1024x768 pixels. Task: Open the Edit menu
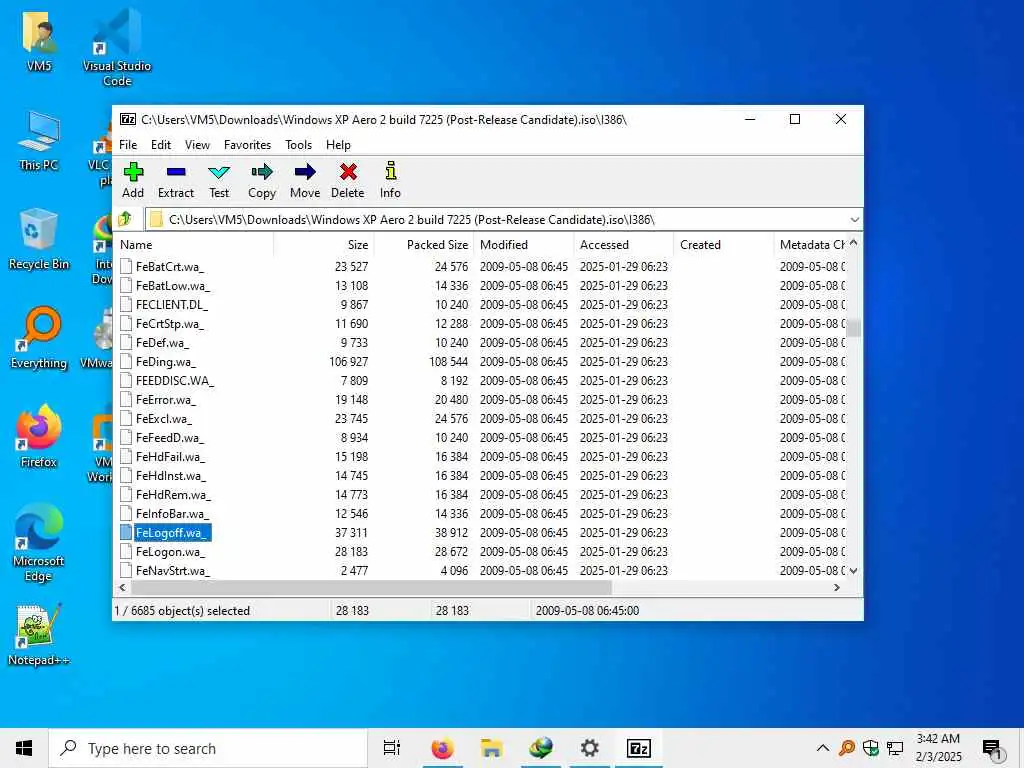[161, 145]
